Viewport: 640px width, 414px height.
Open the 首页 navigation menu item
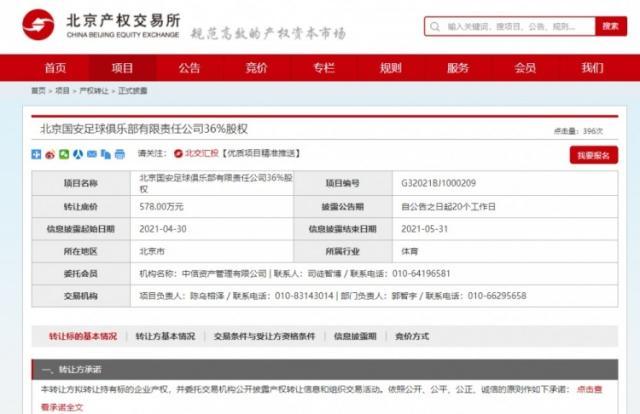tap(55, 68)
